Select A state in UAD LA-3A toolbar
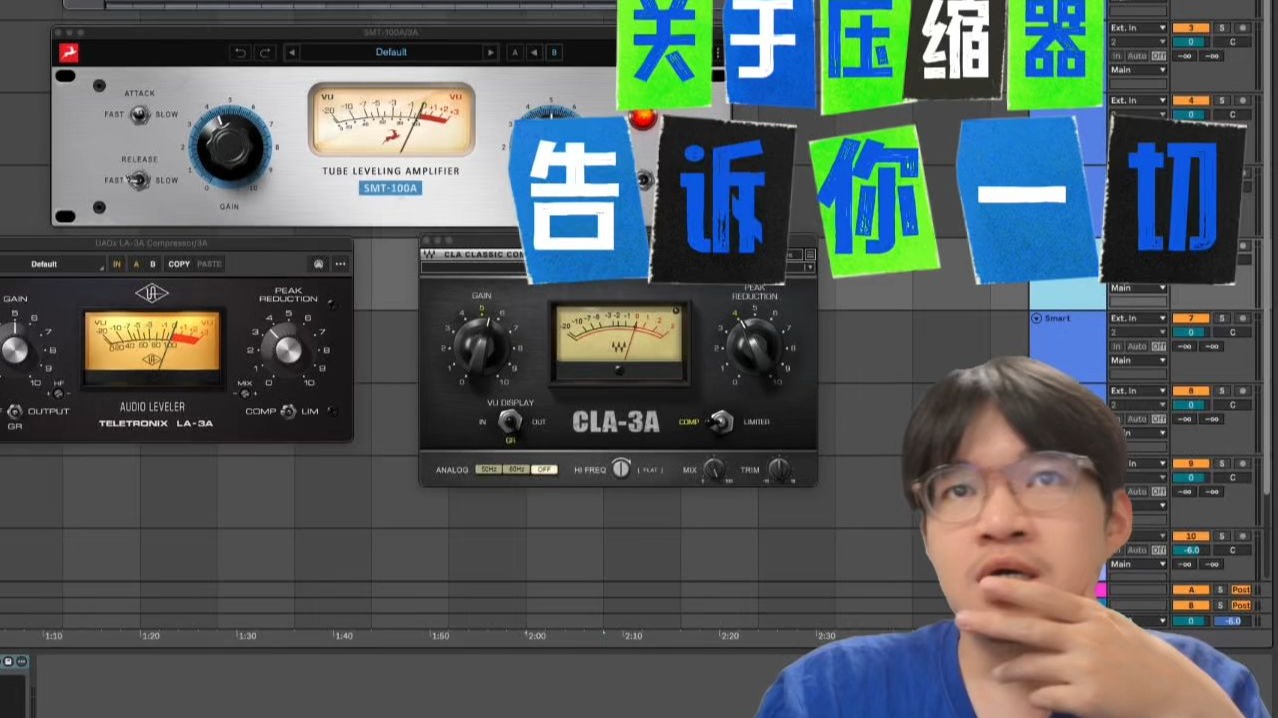The height and width of the screenshot is (718, 1278). (x=136, y=264)
